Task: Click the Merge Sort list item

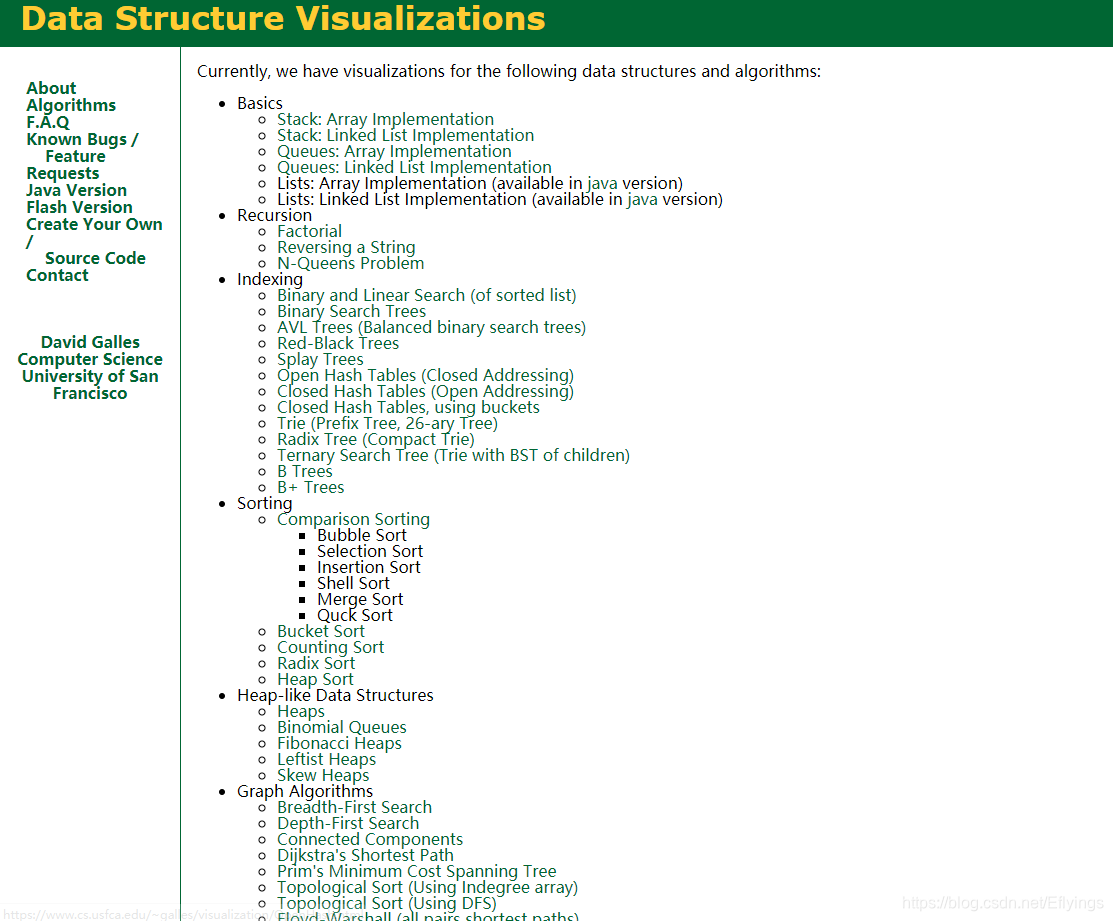Action: coord(360,600)
